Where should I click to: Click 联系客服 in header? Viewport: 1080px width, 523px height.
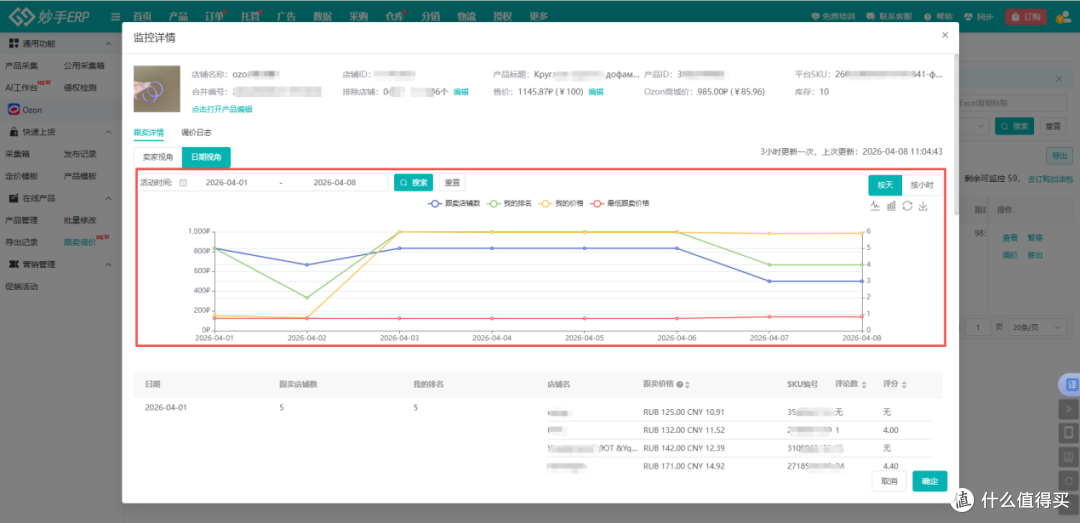point(890,17)
